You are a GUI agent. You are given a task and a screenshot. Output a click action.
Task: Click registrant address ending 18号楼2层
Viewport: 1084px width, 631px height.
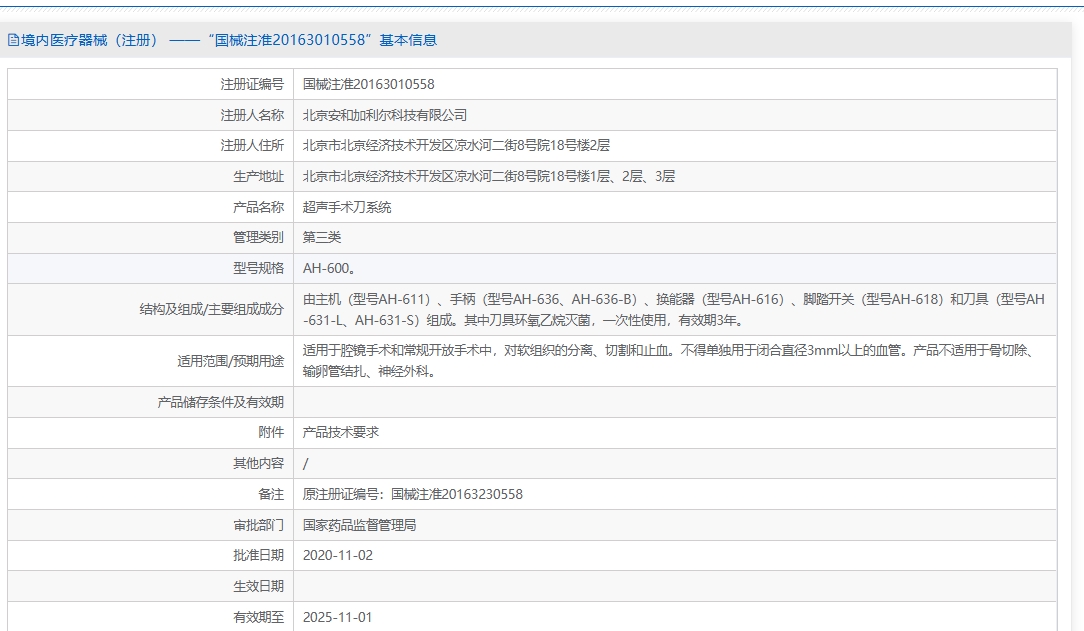[456, 145]
